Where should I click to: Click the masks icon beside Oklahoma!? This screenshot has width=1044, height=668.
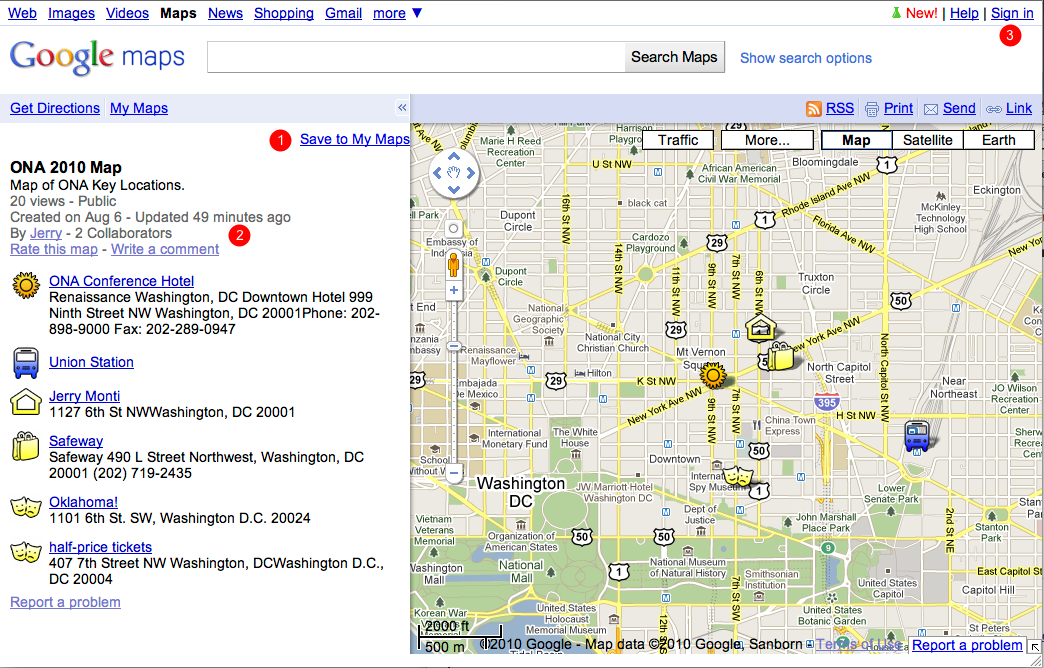[26, 507]
